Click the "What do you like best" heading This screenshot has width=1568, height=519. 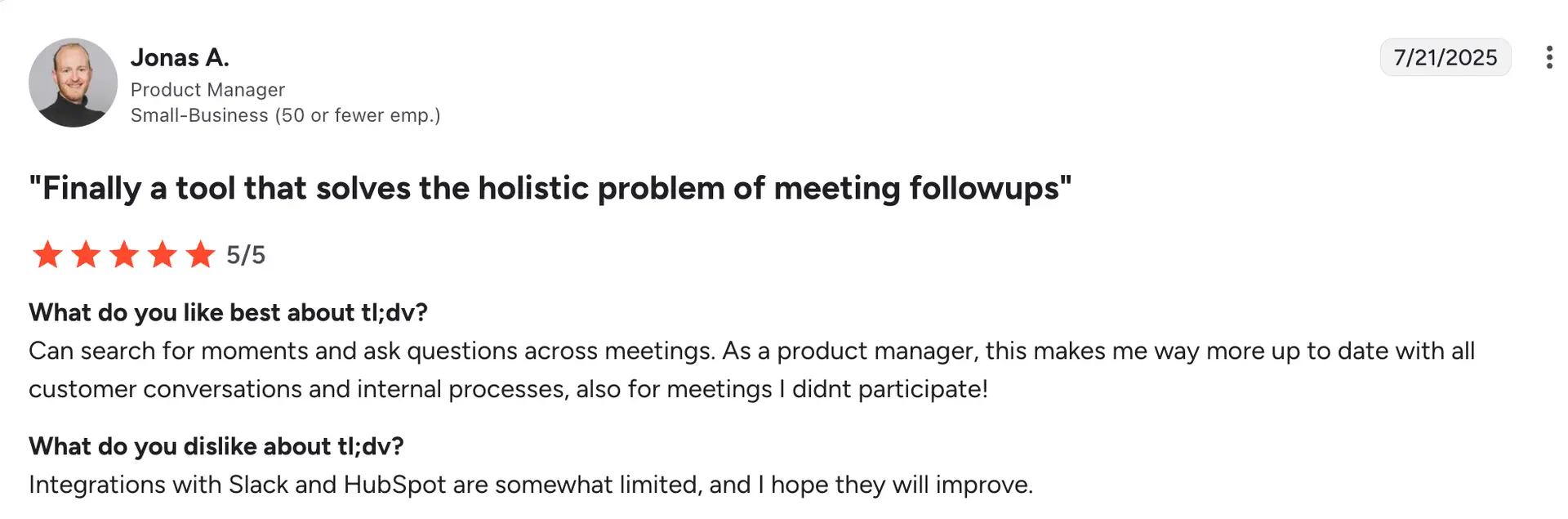pos(228,312)
